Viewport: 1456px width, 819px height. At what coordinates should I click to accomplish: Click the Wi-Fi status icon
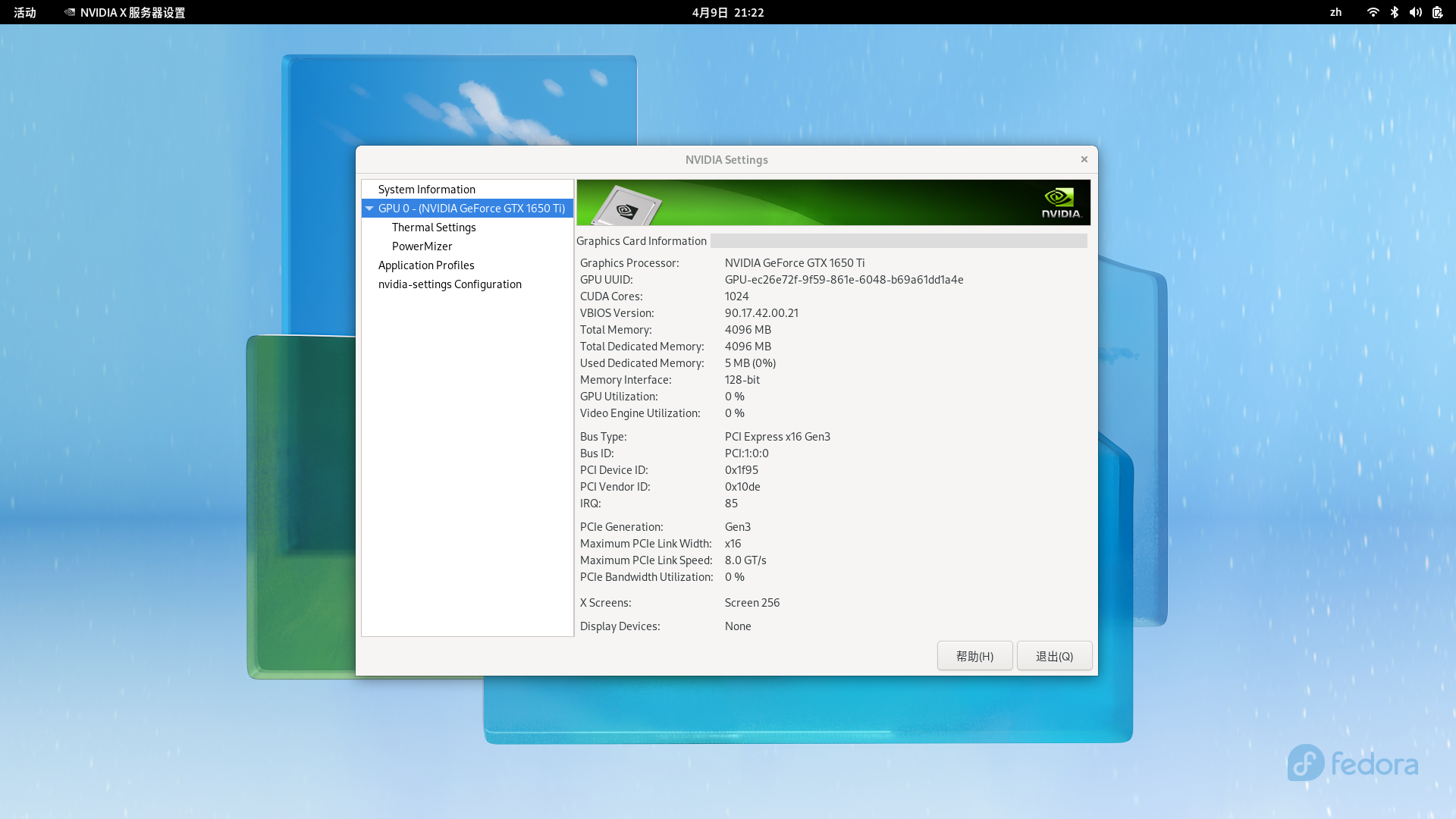pos(1373,12)
